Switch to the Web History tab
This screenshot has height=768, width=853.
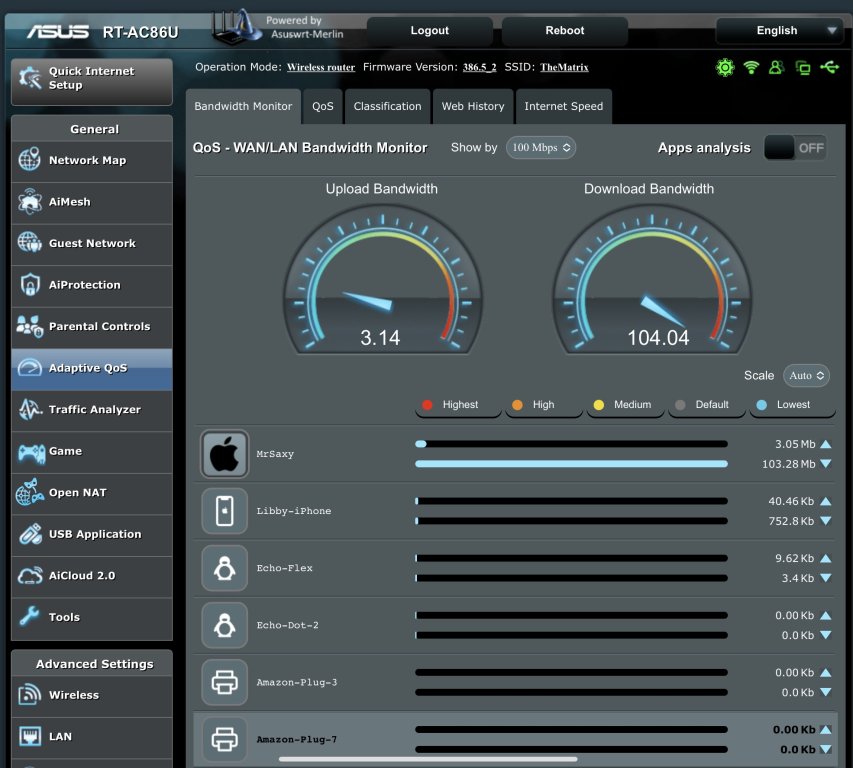(473, 106)
